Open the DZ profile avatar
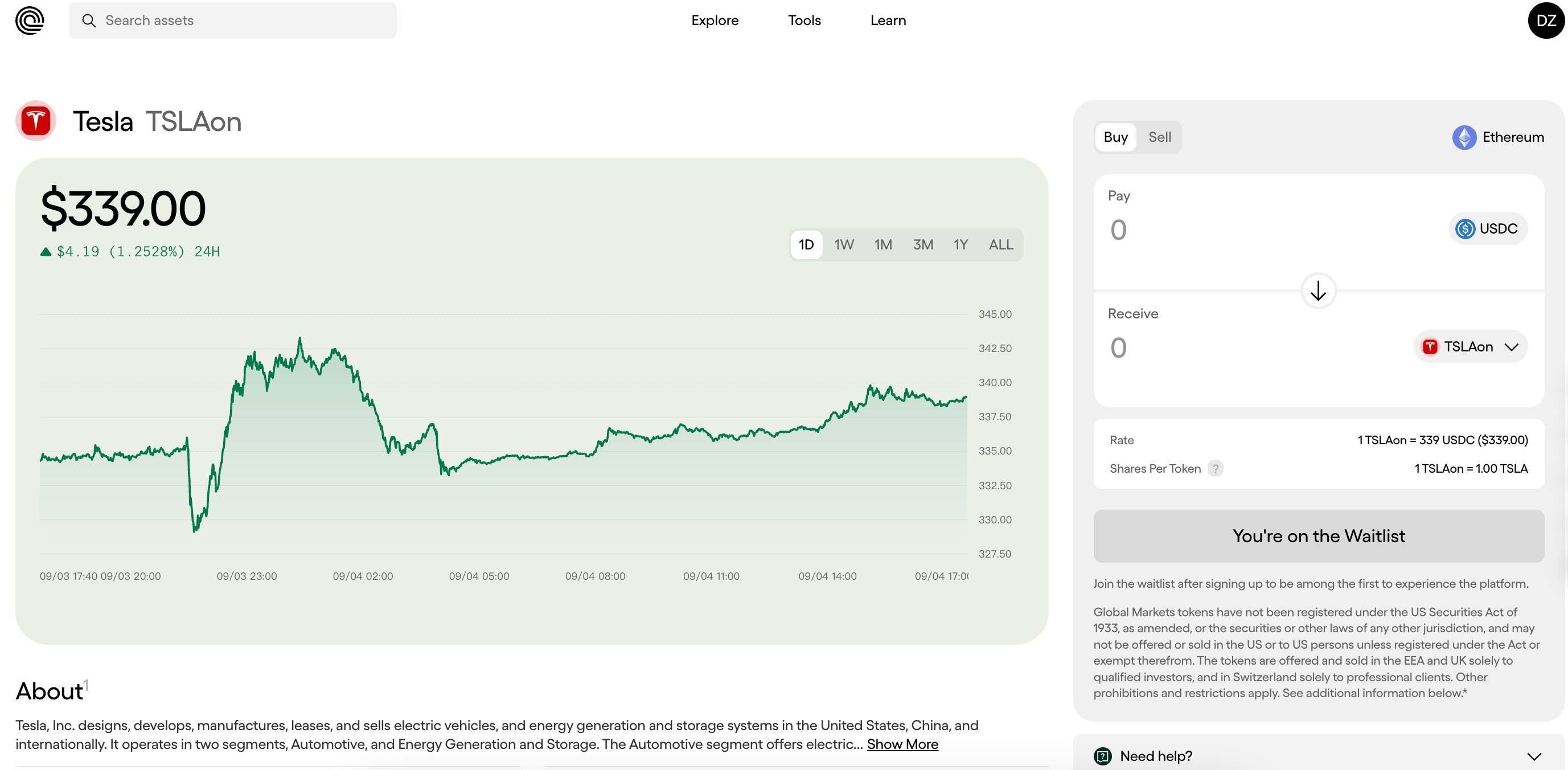Screen dimensions: 1568x770 (x=1545, y=21)
